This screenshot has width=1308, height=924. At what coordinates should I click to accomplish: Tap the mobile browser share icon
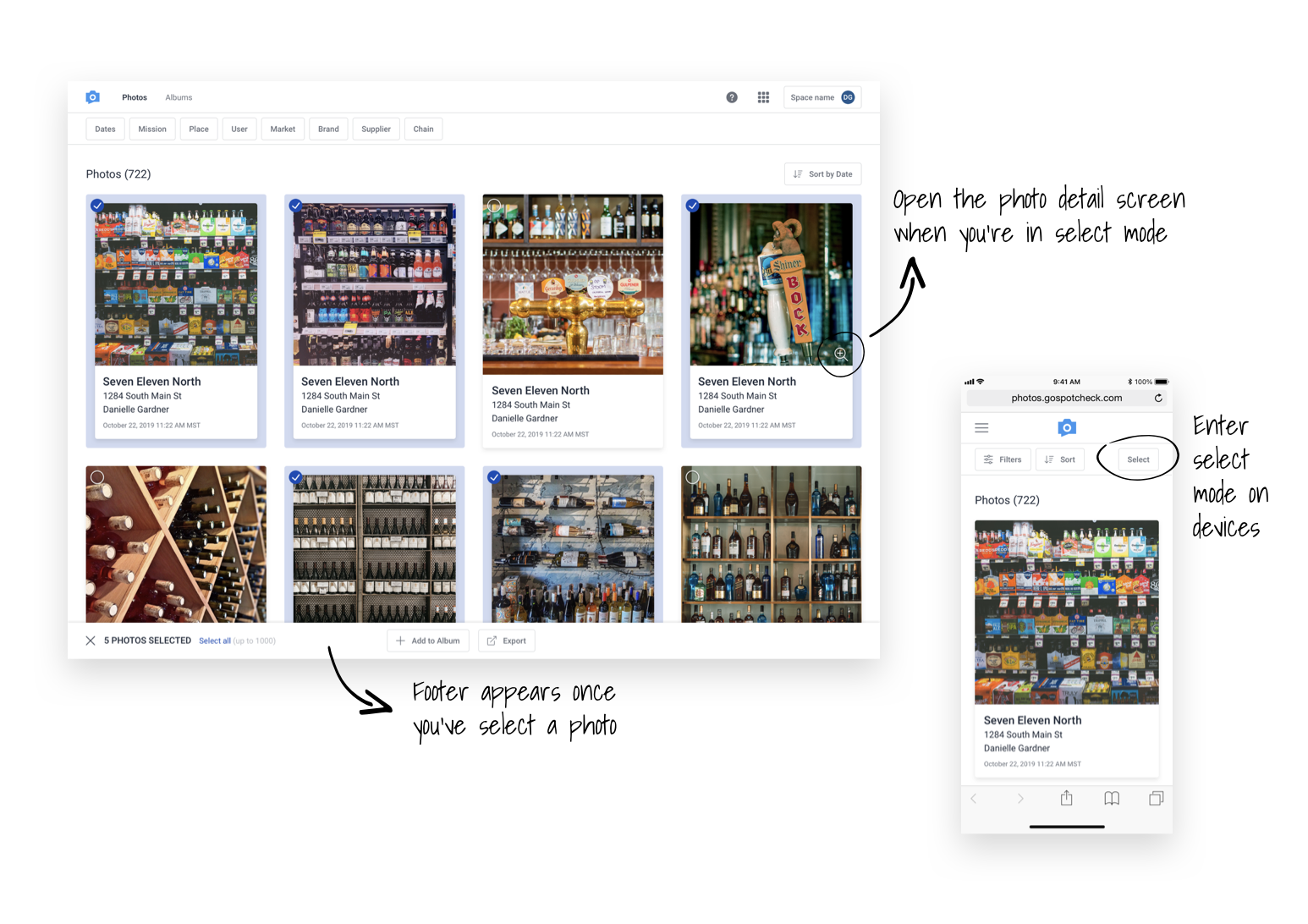[1067, 798]
